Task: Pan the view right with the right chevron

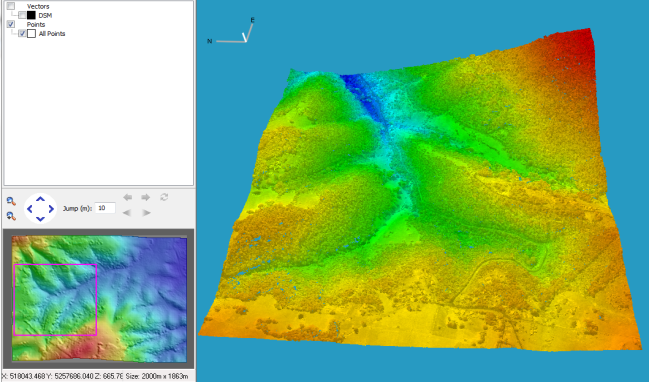Action: pos(51,209)
